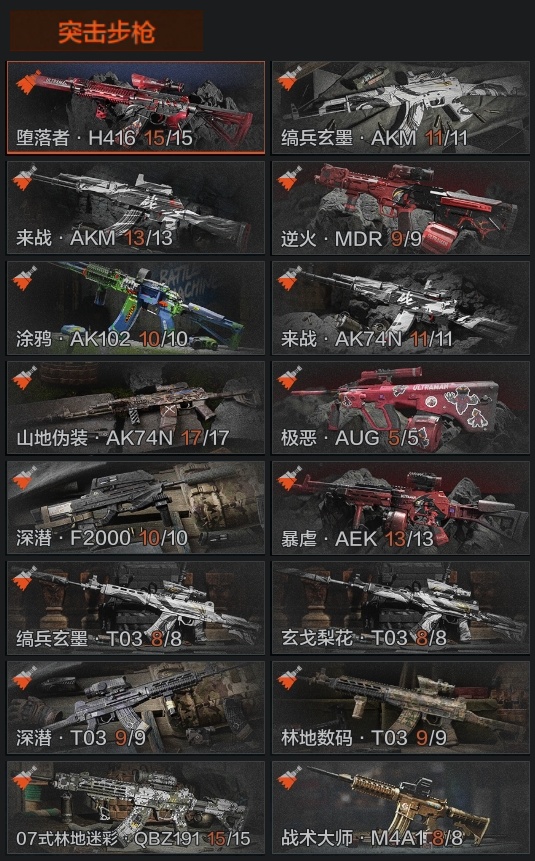This screenshot has height=861, width=535.
Task: Click the paintbrush icon on 涂鸦 AK102 card
Action: pyautogui.click(x=25, y=278)
